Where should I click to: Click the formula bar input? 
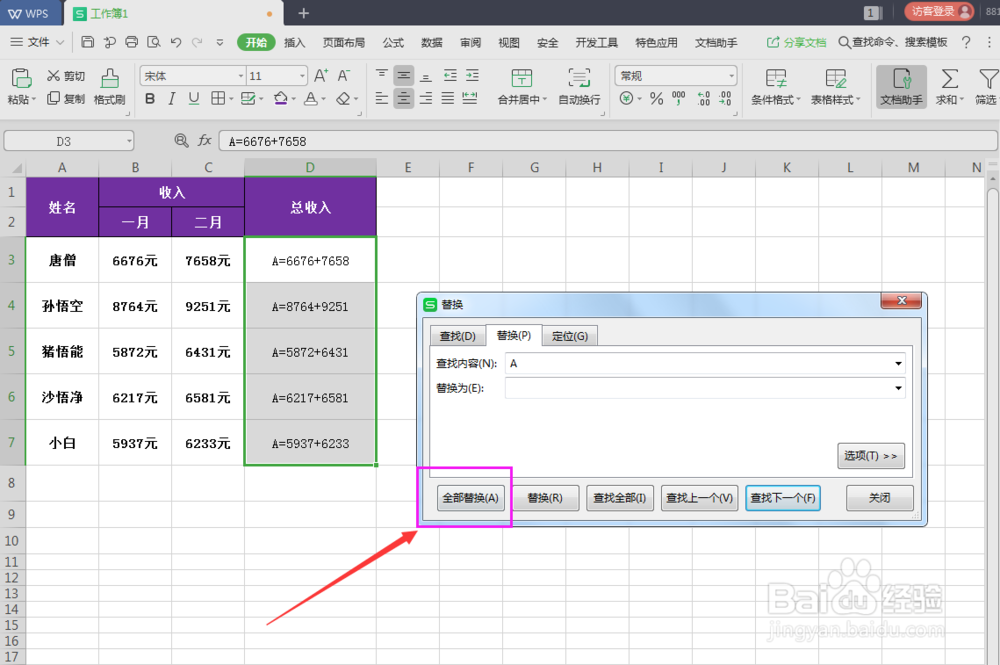[608, 141]
